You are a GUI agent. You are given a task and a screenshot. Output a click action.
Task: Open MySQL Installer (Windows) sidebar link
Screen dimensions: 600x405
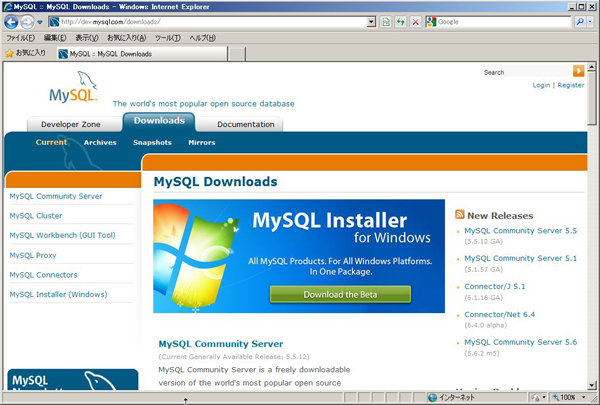point(58,294)
